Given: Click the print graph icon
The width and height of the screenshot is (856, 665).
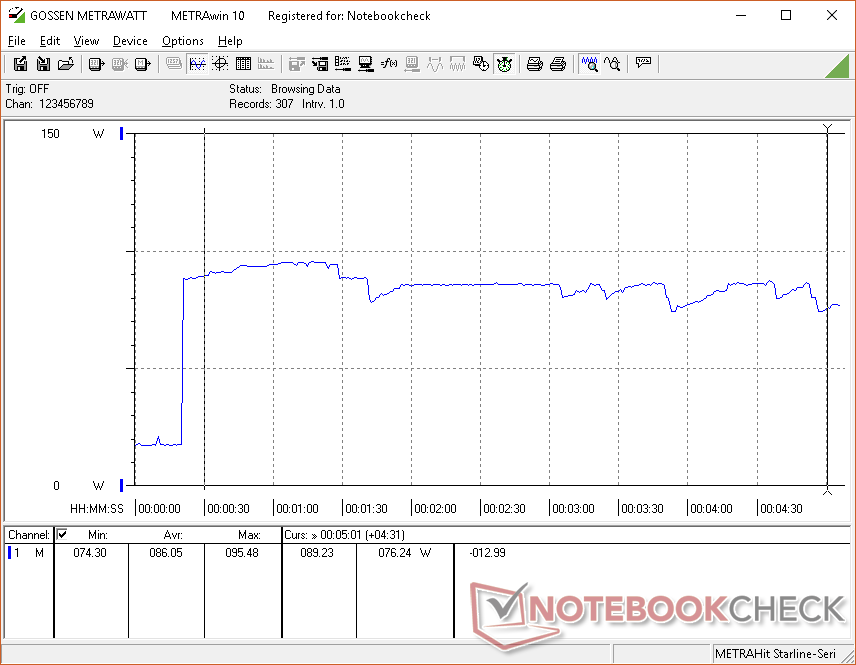Looking at the screenshot, I should pos(534,64).
